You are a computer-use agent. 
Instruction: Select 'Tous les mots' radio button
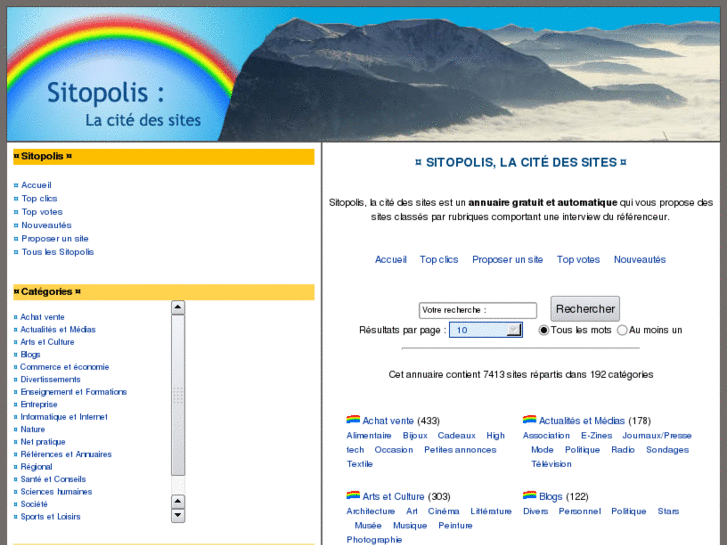[543, 330]
